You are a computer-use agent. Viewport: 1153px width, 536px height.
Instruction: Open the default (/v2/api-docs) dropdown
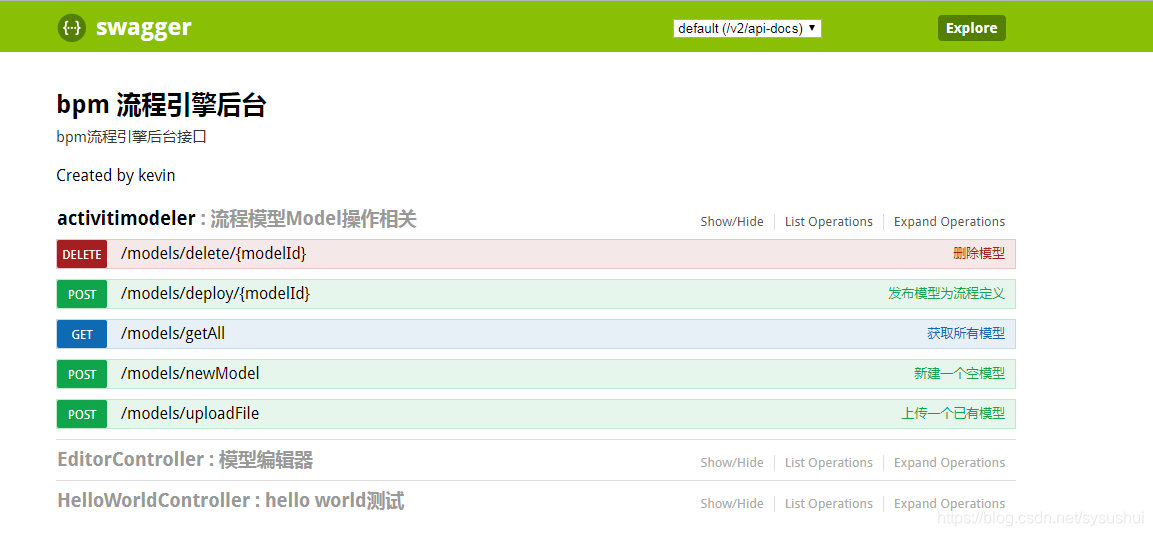pos(747,29)
